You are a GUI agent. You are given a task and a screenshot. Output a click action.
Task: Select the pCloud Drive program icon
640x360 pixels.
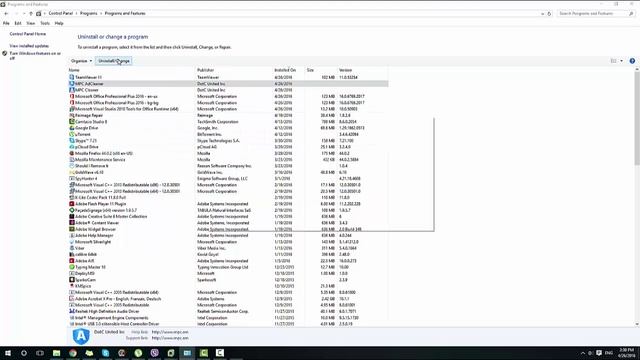pyautogui.click(x=72, y=147)
